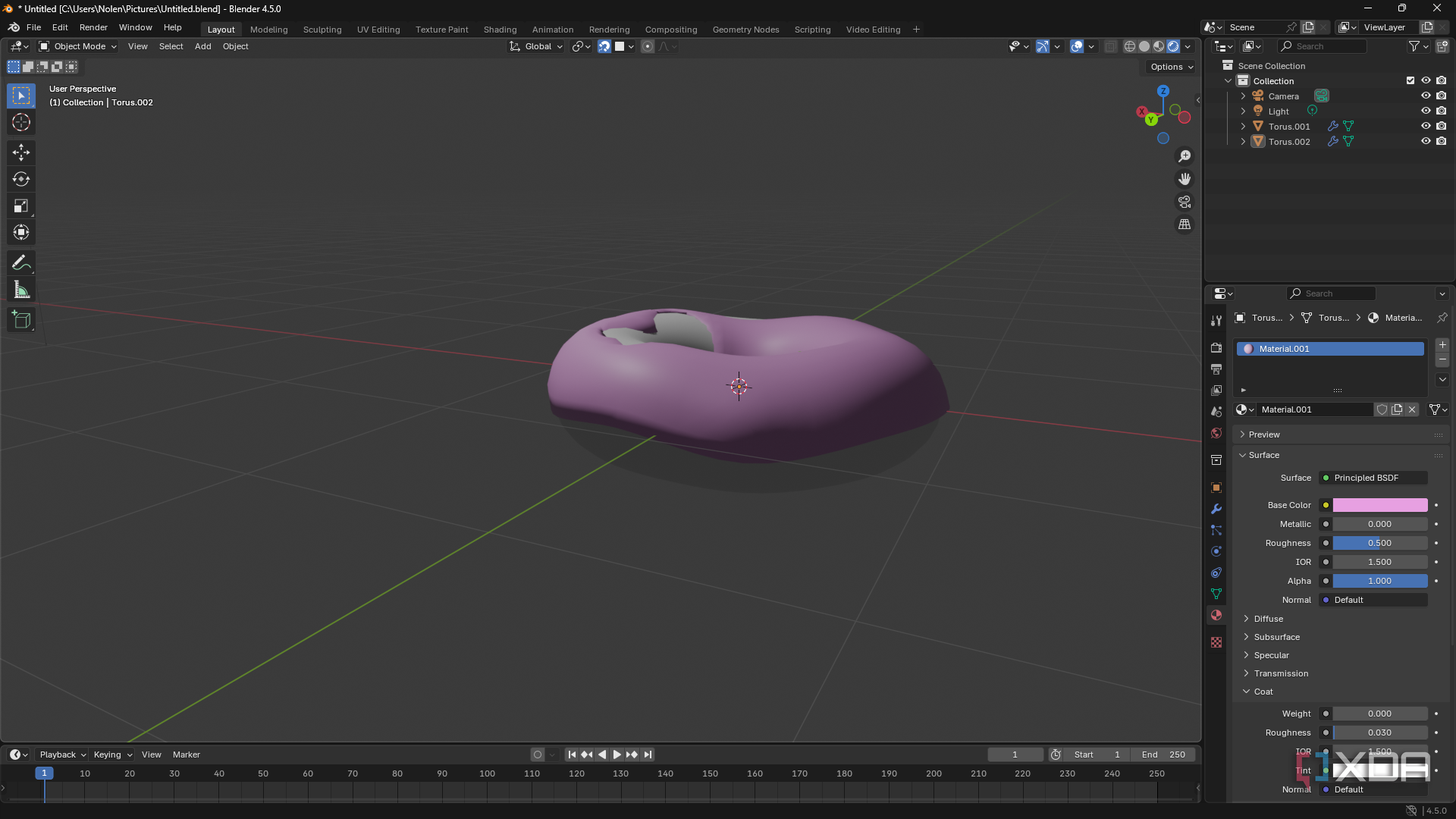Switch to the Sculpting workspace tab
Image resolution: width=1456 pixels, height=819 pixels.
(322, 30)
